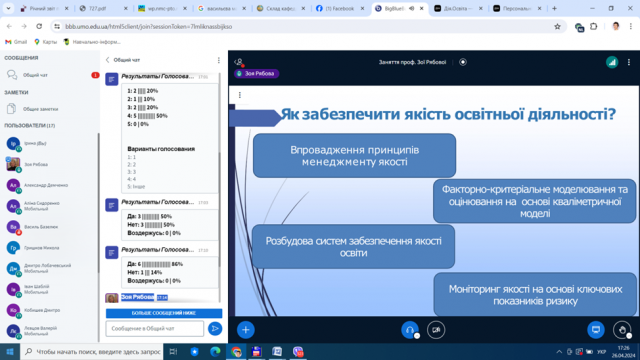Click the recording indicator in title bar

tap(463, 62)
